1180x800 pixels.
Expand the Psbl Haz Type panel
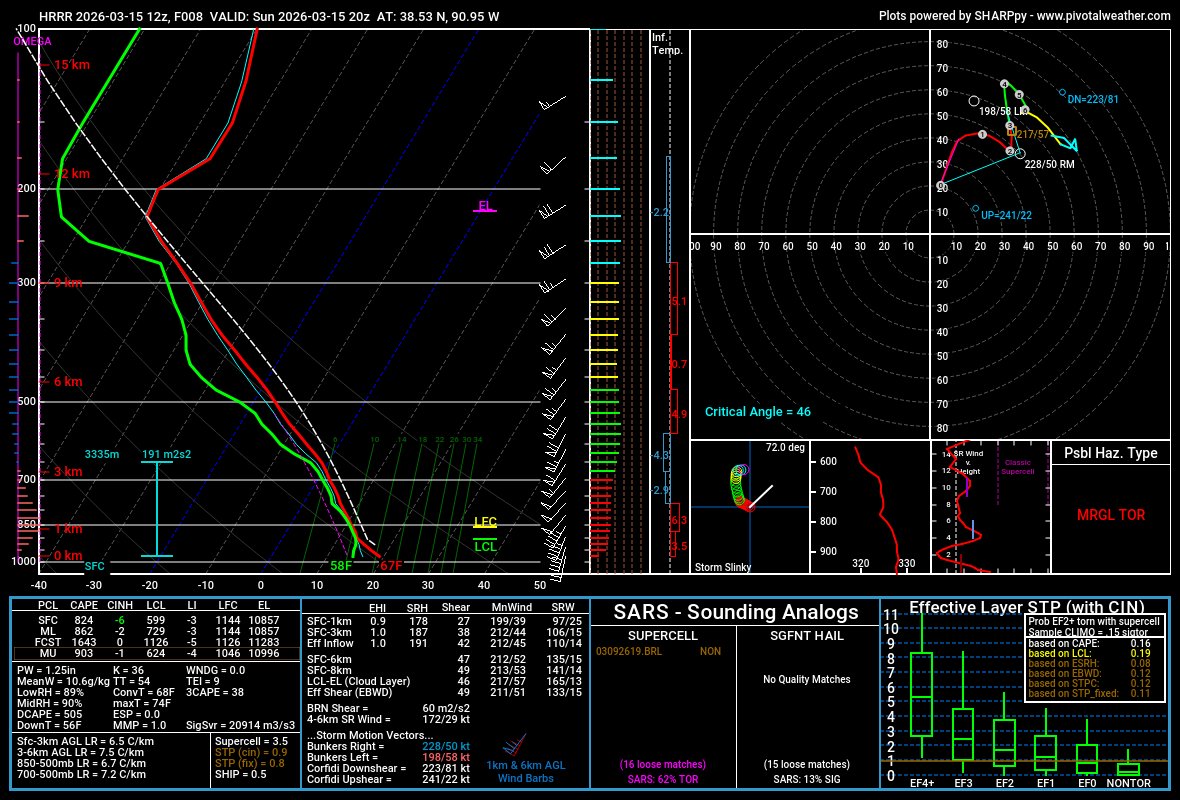(1110, 453)
